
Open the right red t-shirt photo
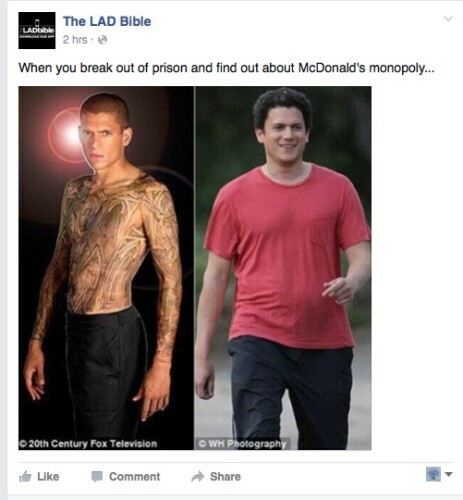(x=283, y=268)
